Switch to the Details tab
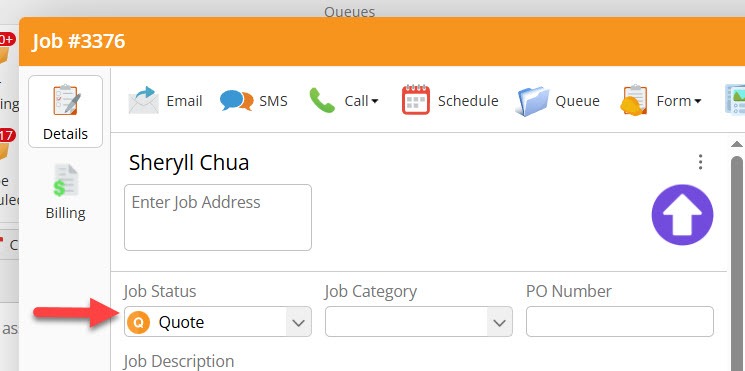The width and height of the screenshot is (745, 371). click(66, 112)
